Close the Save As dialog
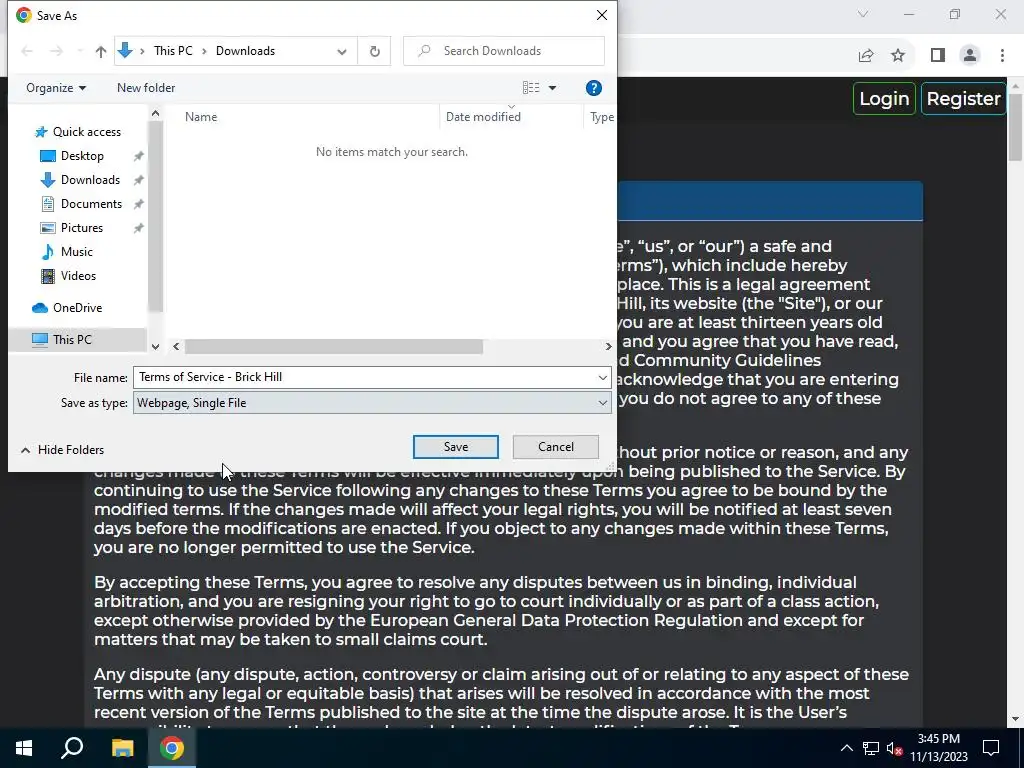 coord(602,15)
